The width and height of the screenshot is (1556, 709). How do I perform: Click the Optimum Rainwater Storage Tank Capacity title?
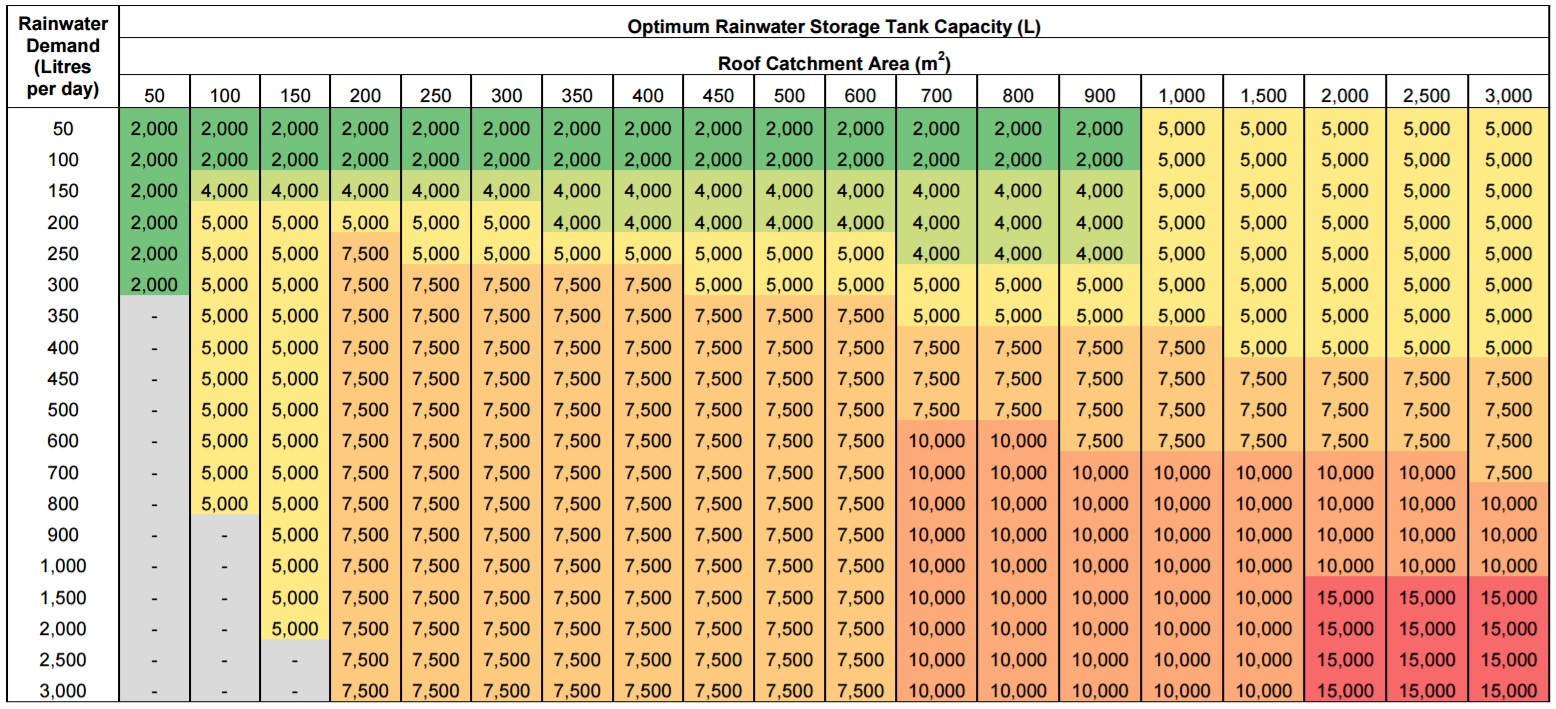click(833, 28)
